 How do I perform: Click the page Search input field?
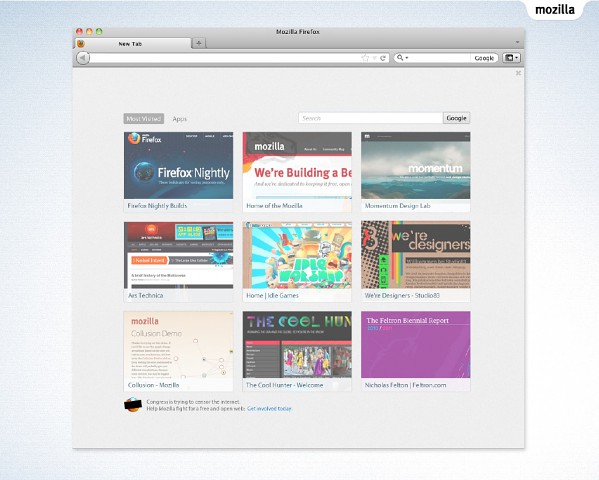371,118
